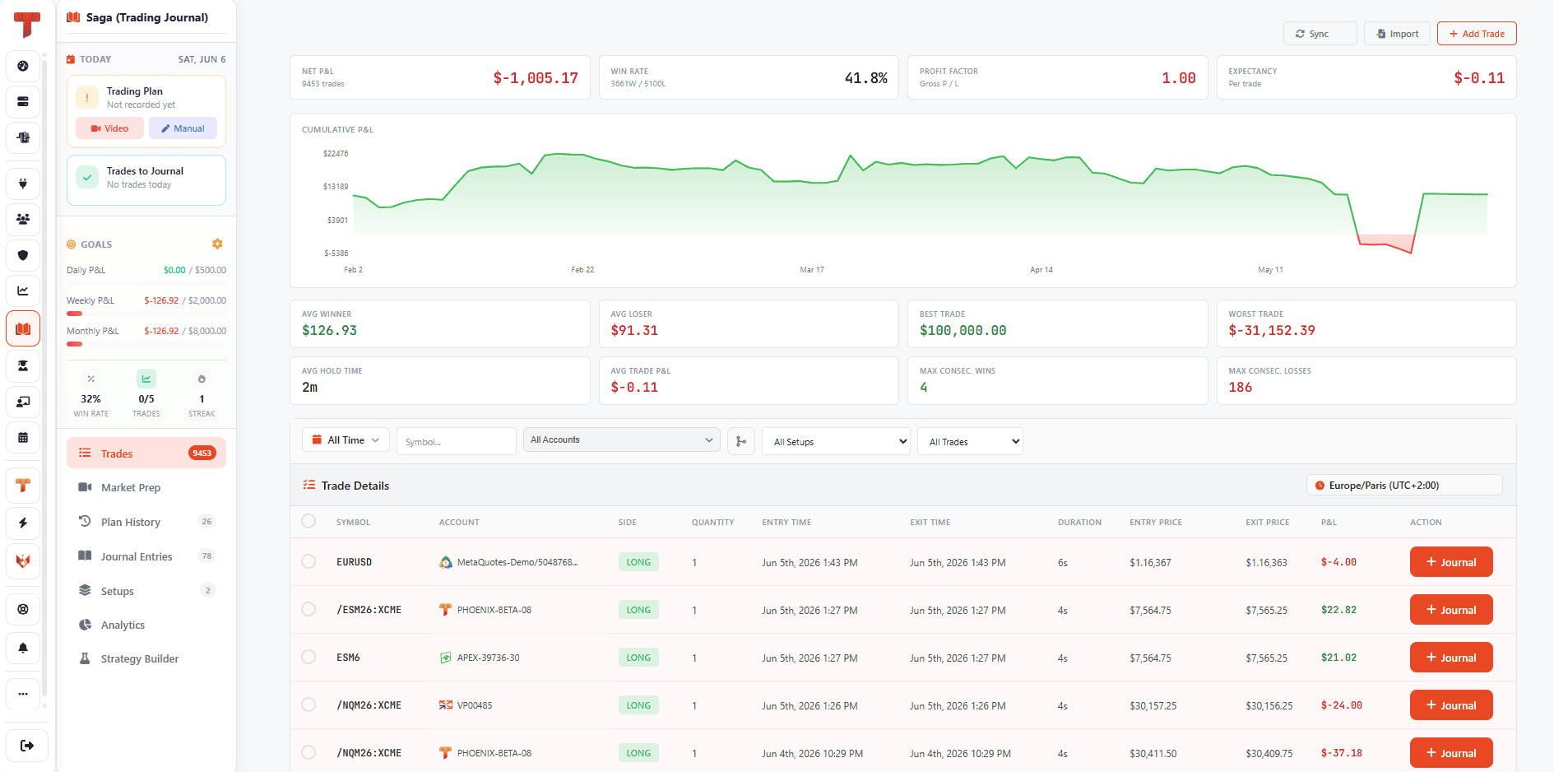Viewport: 1568px width, 772px height.
Task: Click the Monthly P&L progress bar
Action: tap(146, 344)
